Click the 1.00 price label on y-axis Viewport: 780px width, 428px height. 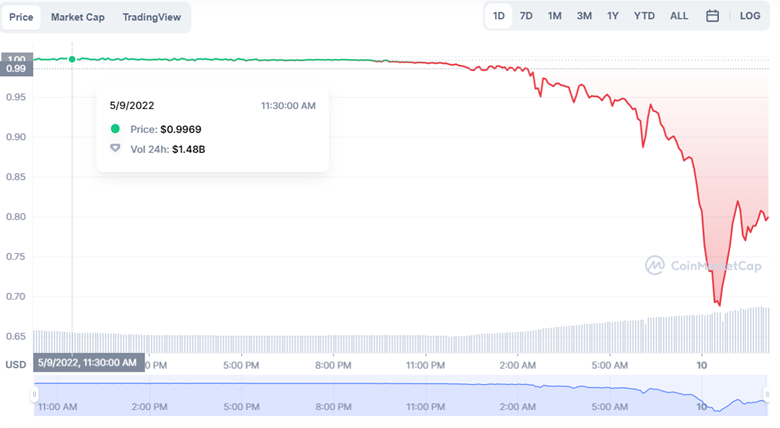[x=17, y=59]
